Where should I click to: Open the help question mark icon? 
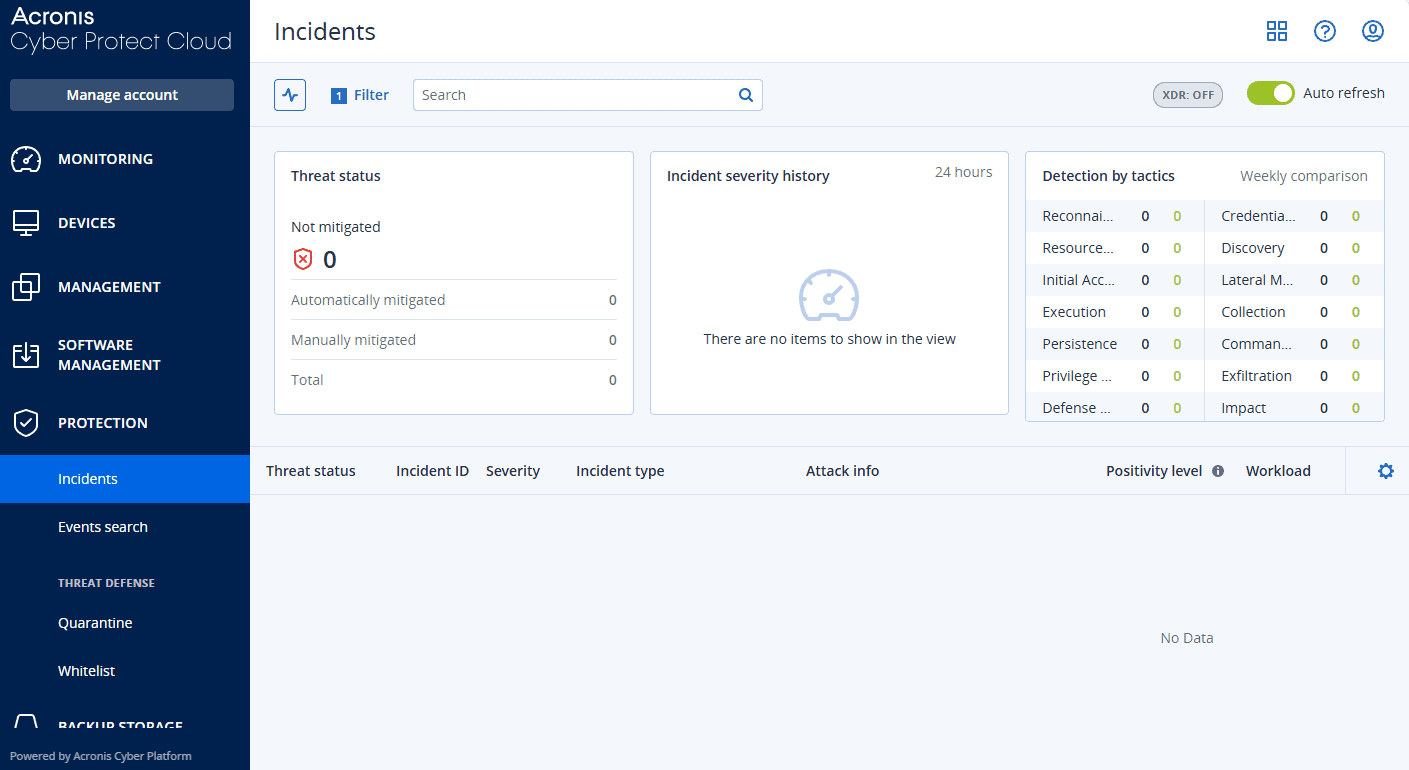pos(1324,31)
